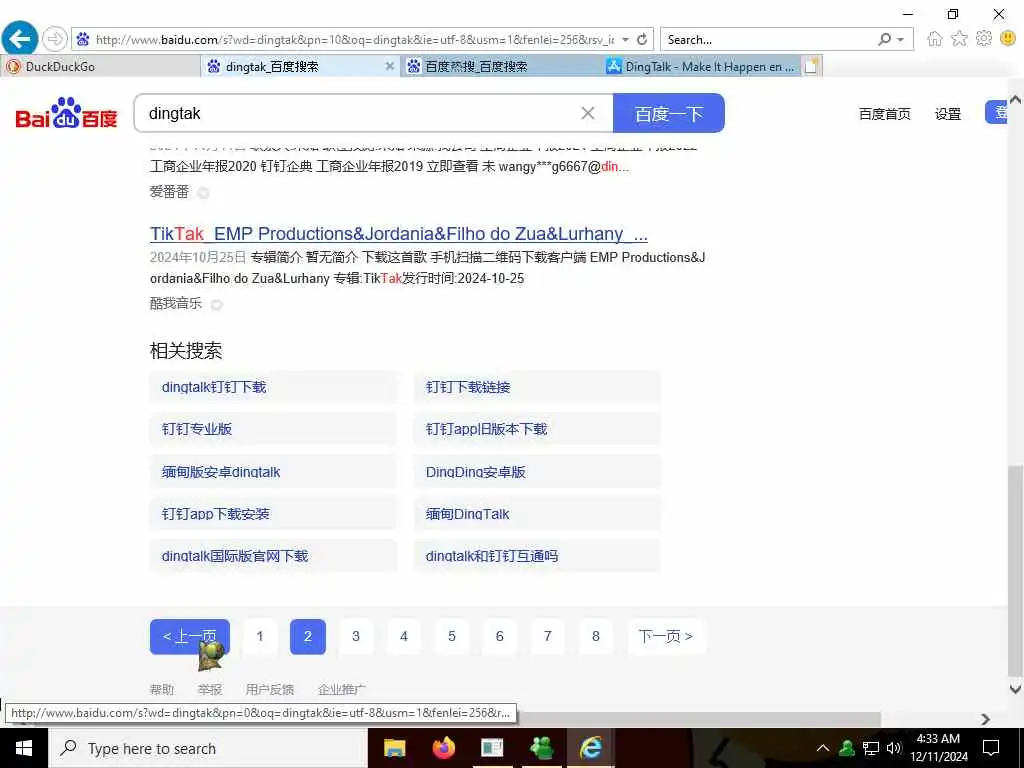Open the notifications action center icon
The height and width of the screenshot is (768, 1024).
[x=991, y=748]
